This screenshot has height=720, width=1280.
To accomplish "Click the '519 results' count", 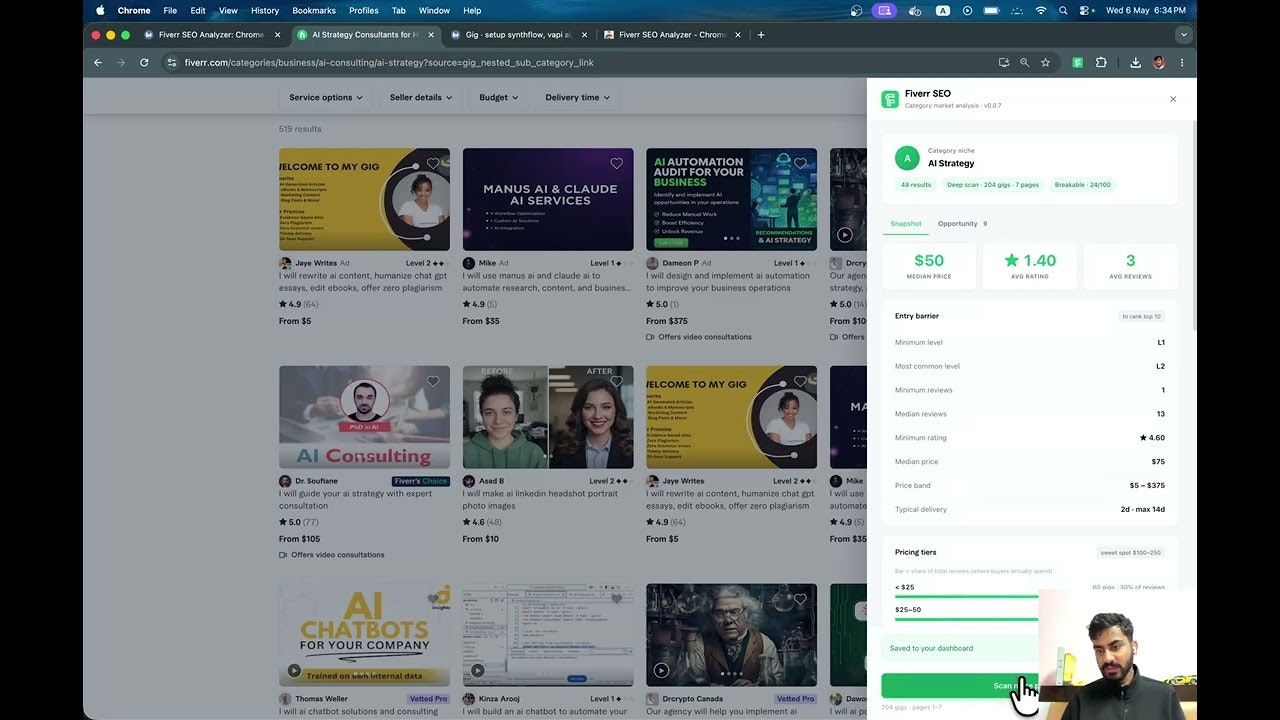I will (300, 129).
